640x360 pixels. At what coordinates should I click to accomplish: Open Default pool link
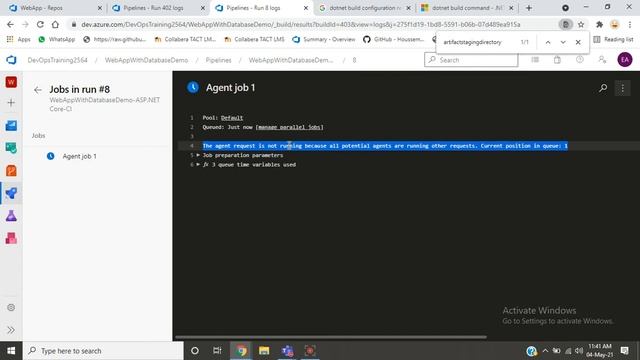point(232,118)
